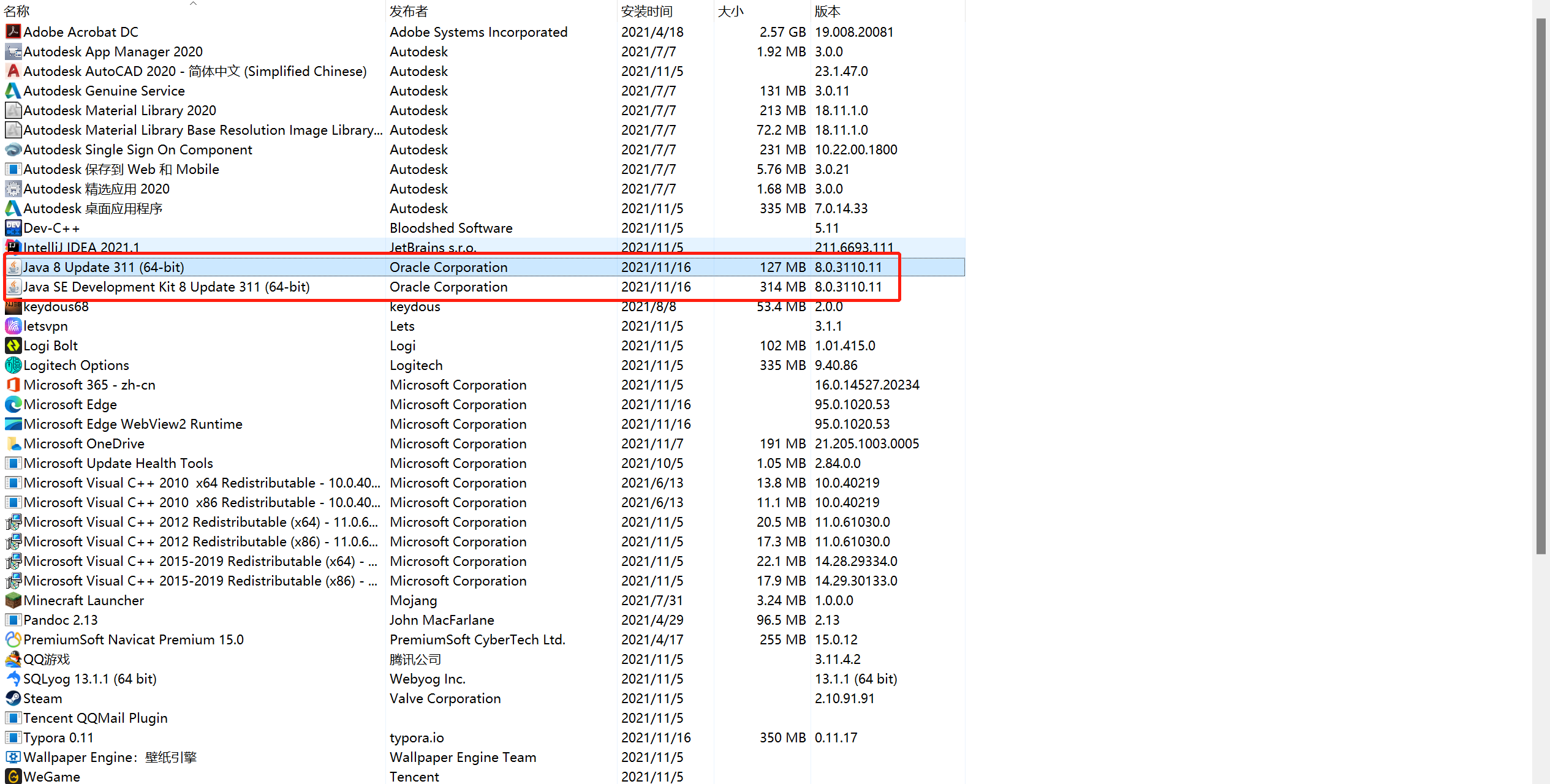Viewport: 1550px width, 784px height.
Task: Click the WeGame program icon
Action: (x=13, y=777)
